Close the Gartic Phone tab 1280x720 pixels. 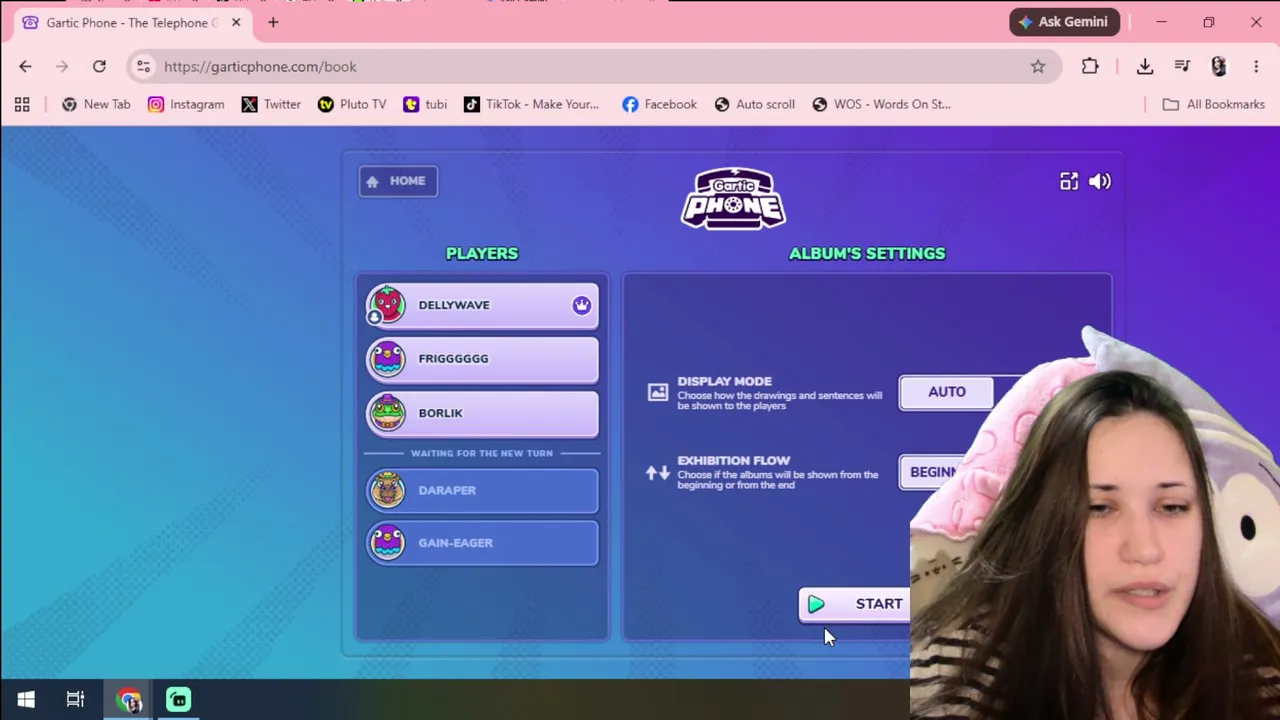point(236,22)
